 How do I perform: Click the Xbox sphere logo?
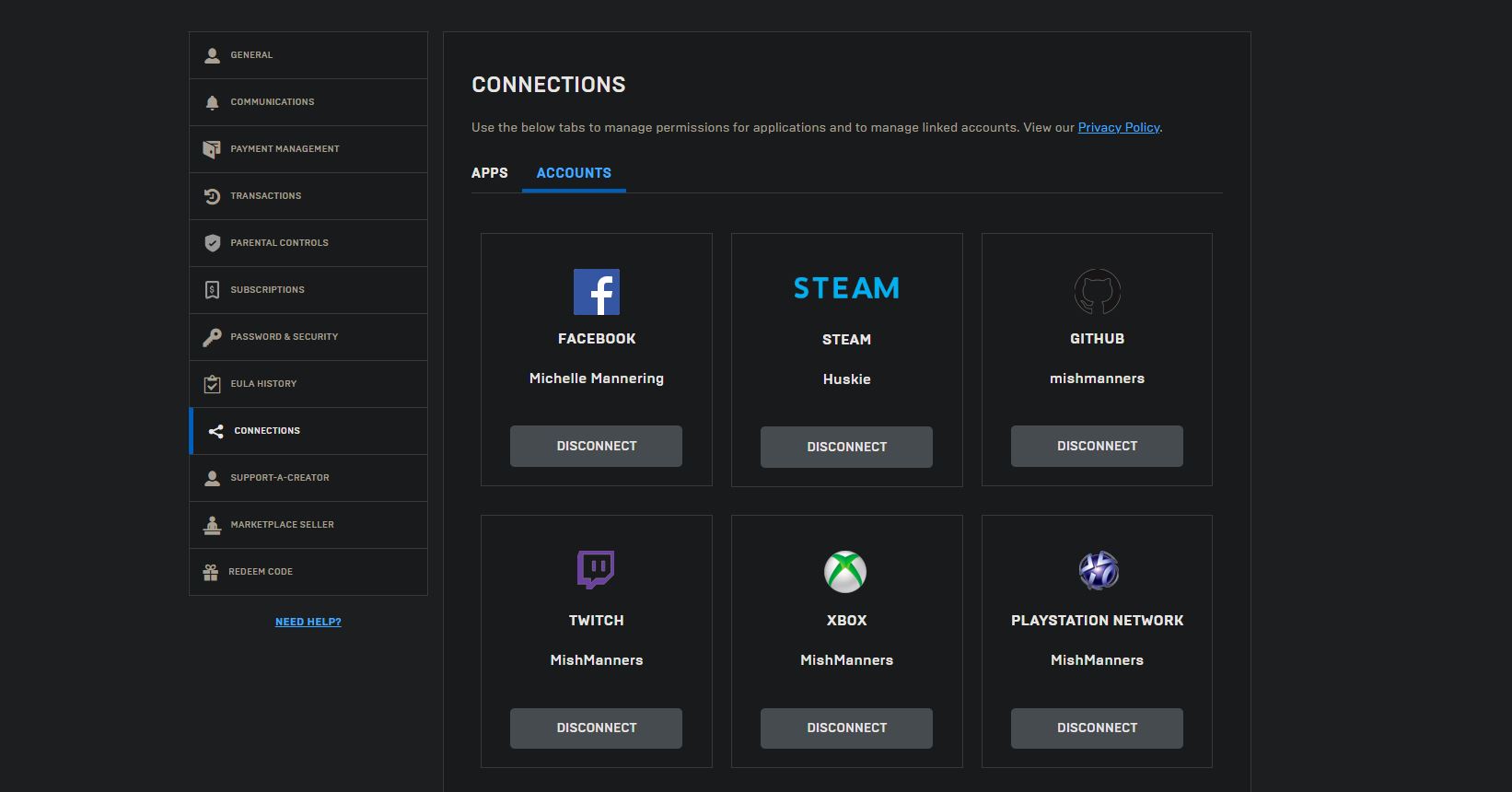[845, 572]
